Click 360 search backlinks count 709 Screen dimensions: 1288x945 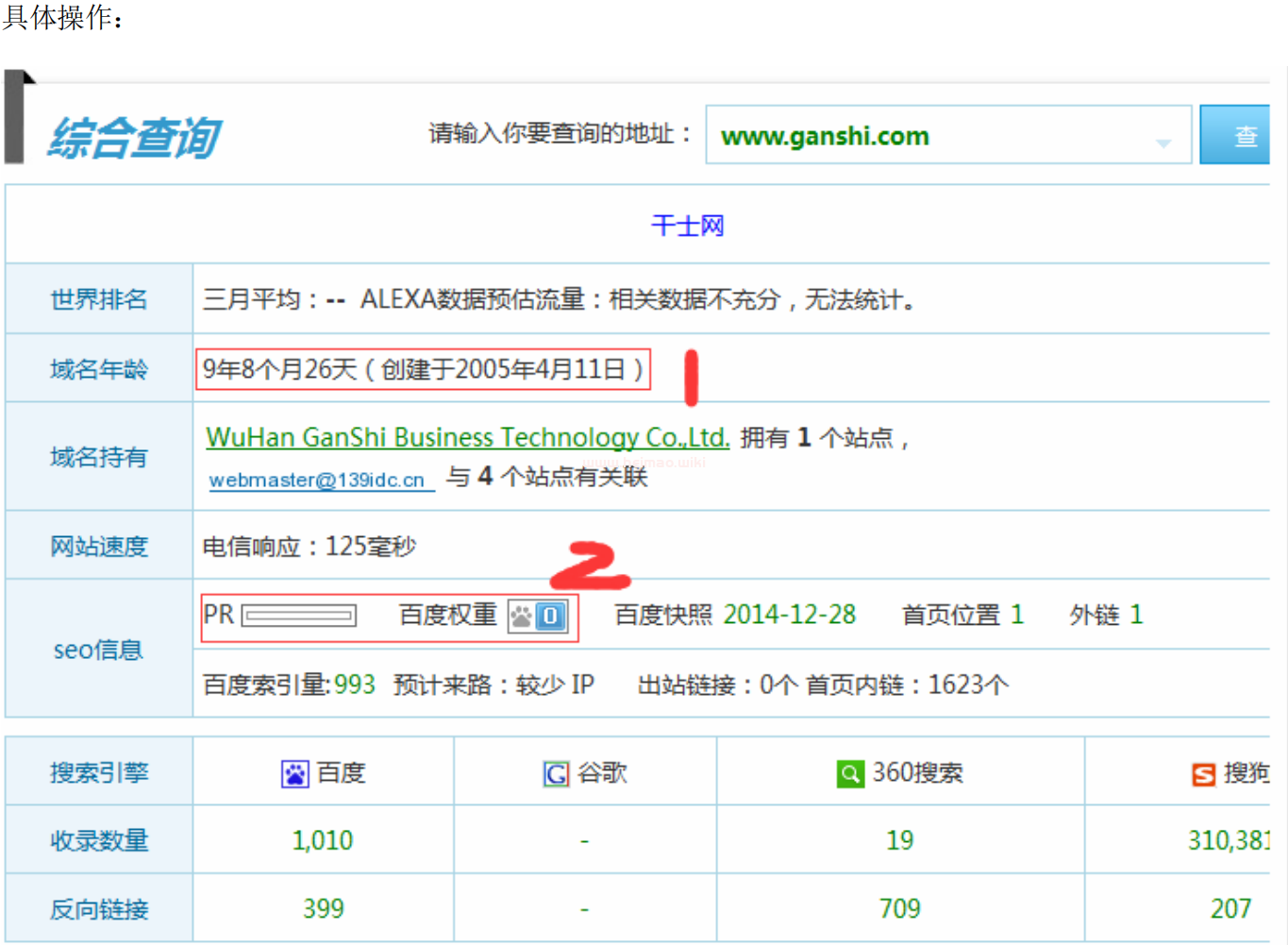[899, 909]
